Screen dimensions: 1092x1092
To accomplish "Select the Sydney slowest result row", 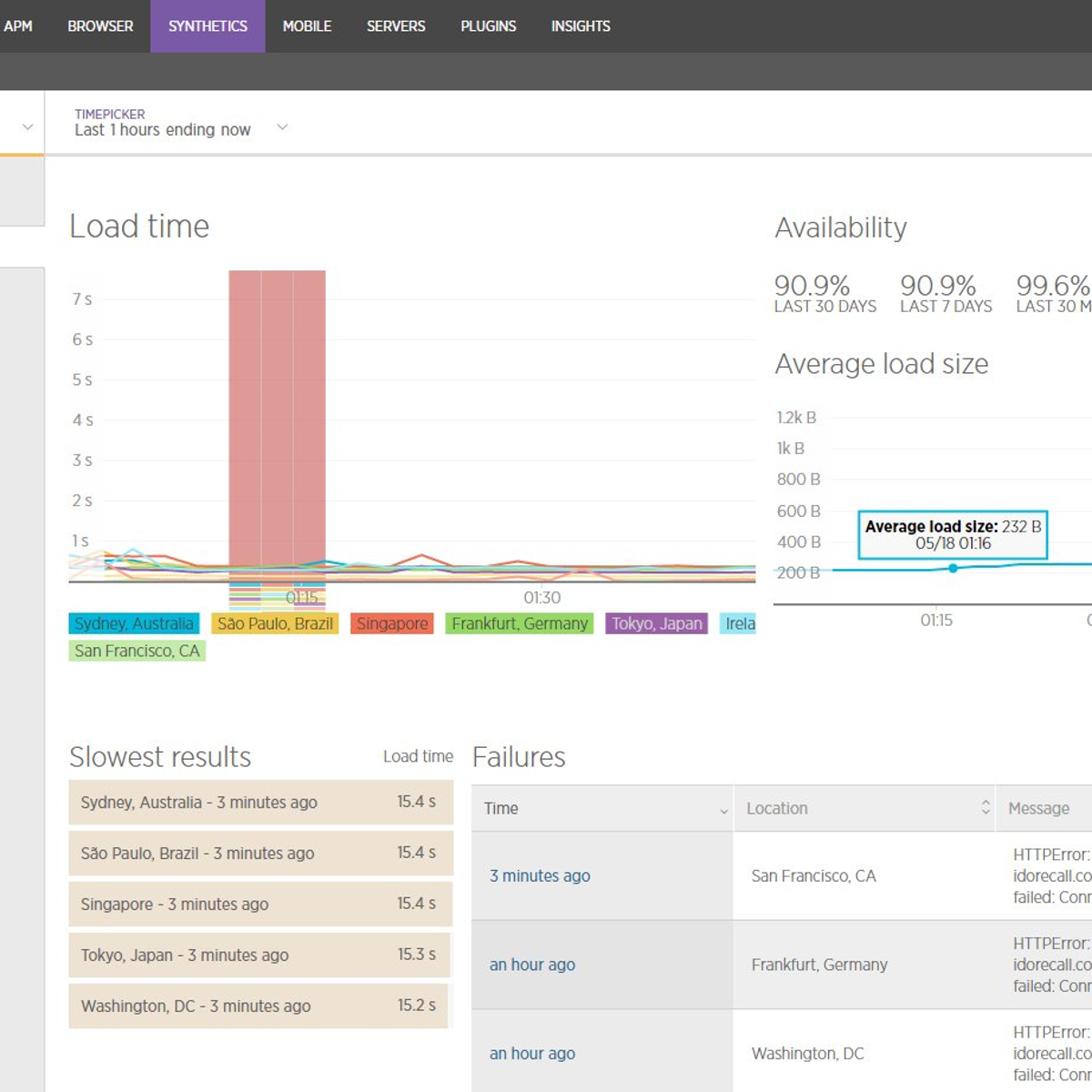I will pos(260,803).
